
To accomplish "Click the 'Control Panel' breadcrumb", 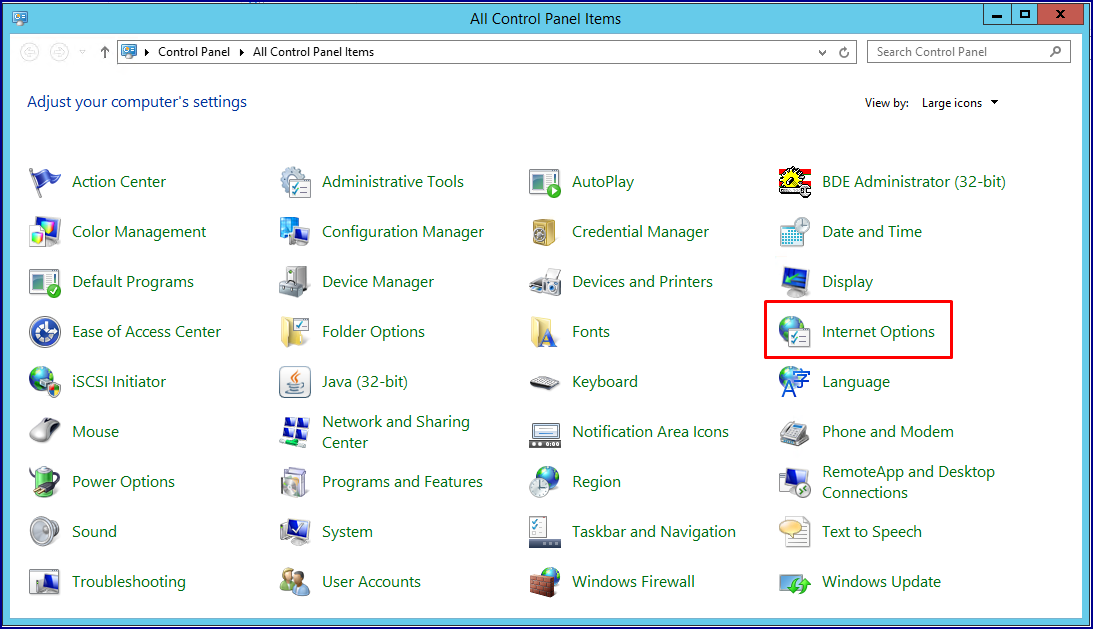I will pos(194,52).
